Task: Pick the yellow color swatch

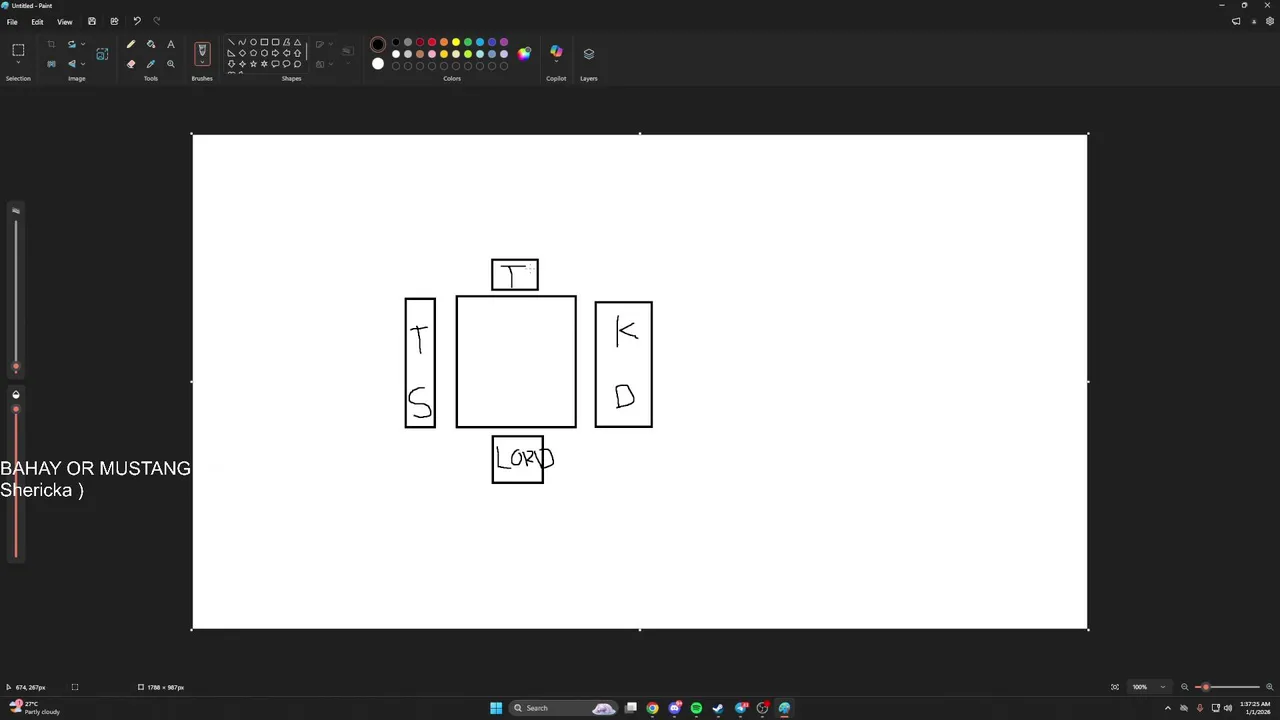Action: [456, 42]
